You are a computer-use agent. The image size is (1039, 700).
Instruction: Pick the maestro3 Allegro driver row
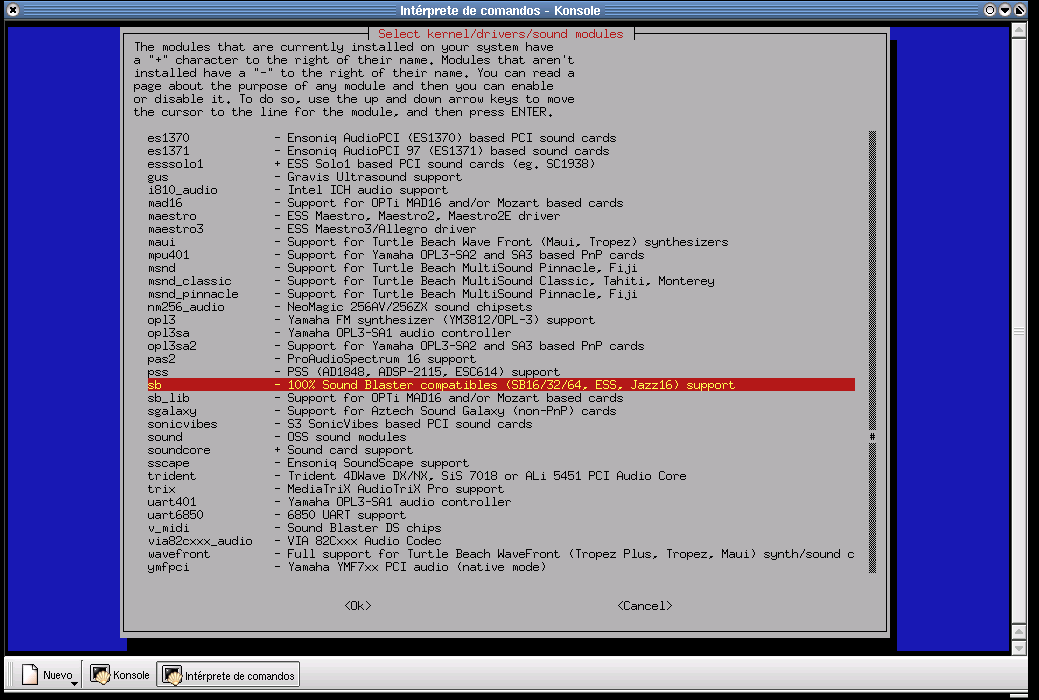[501, 229]
